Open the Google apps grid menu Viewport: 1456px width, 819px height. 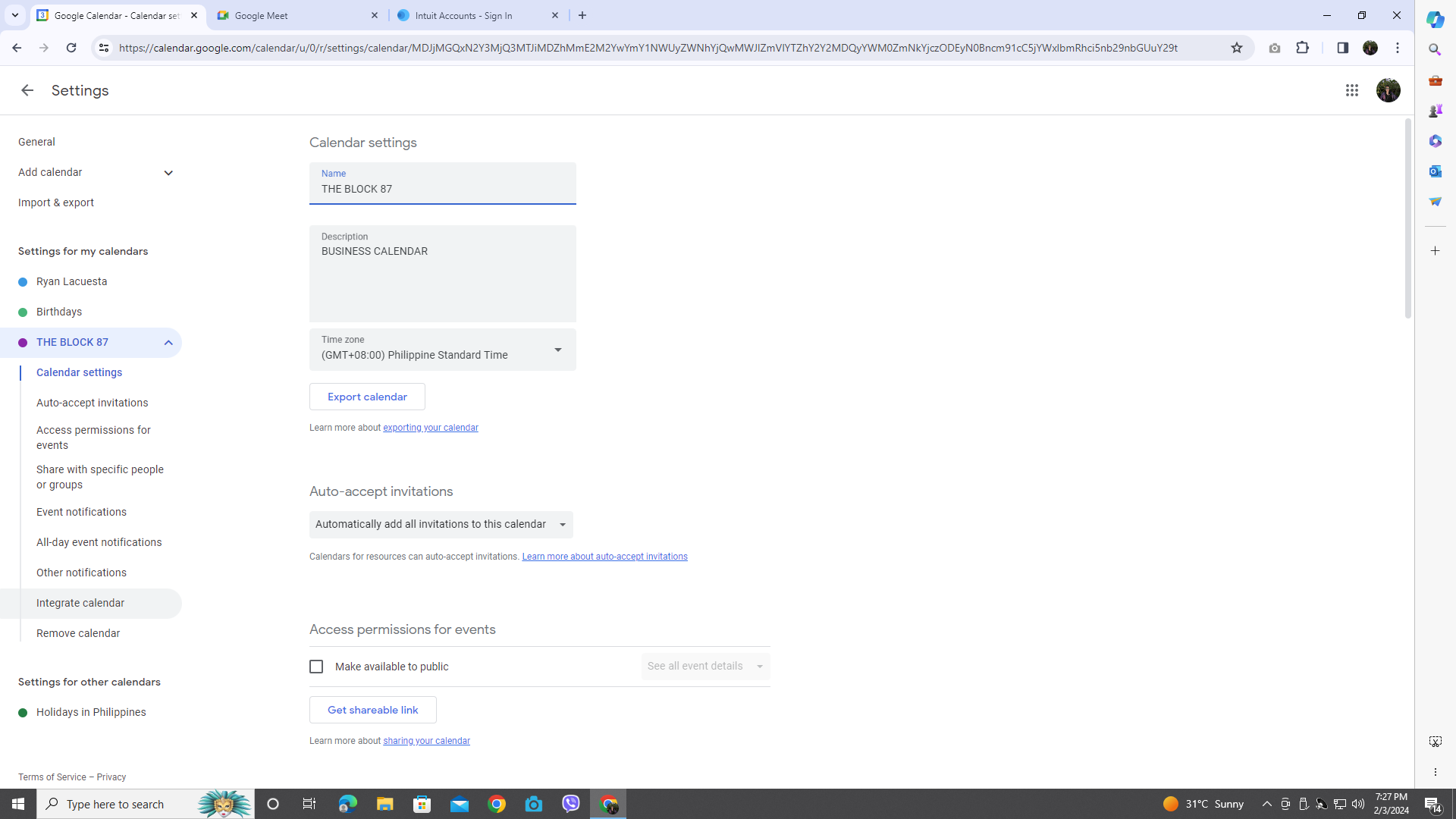tap(1352, 90)
